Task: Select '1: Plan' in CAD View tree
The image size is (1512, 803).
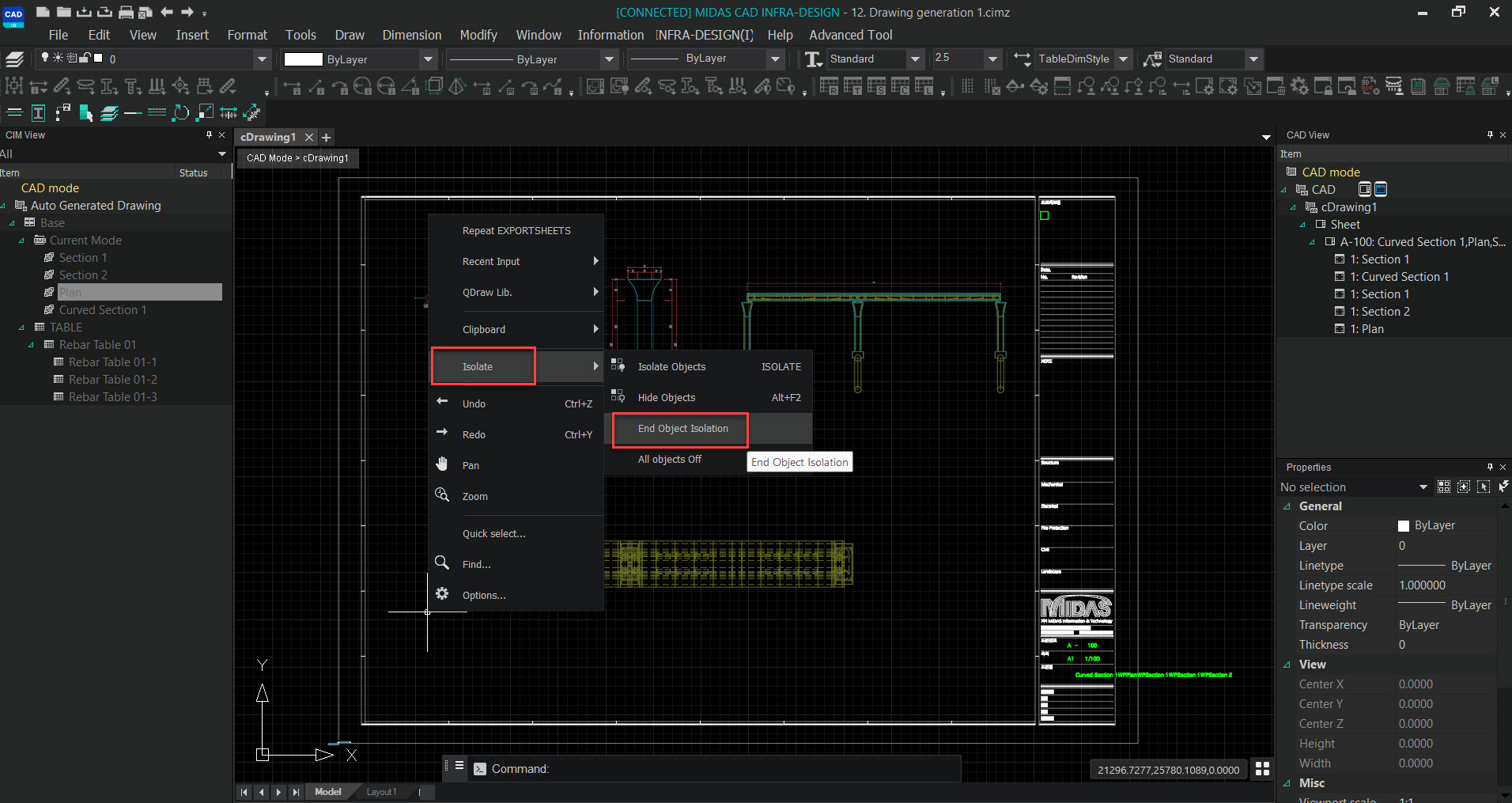Action: (1366, 329)
